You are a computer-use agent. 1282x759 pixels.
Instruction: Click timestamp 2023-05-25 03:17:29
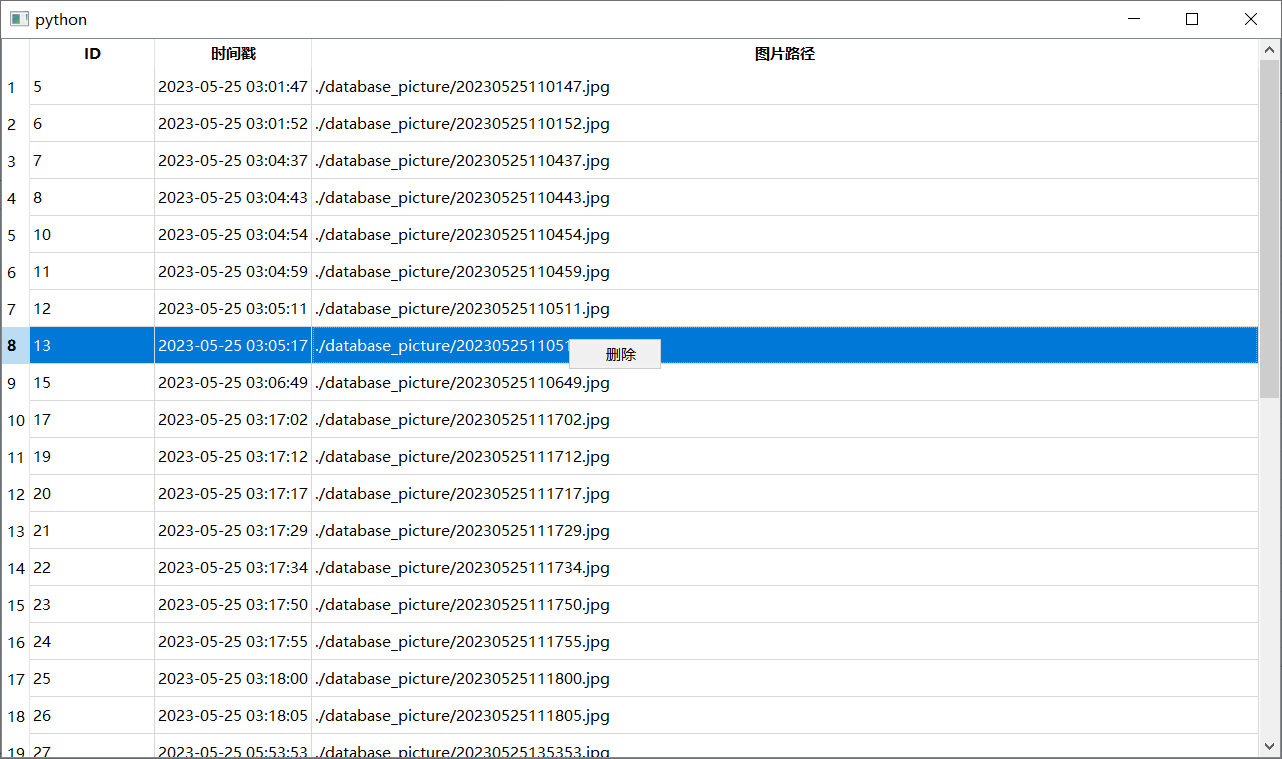coord(233,531)
